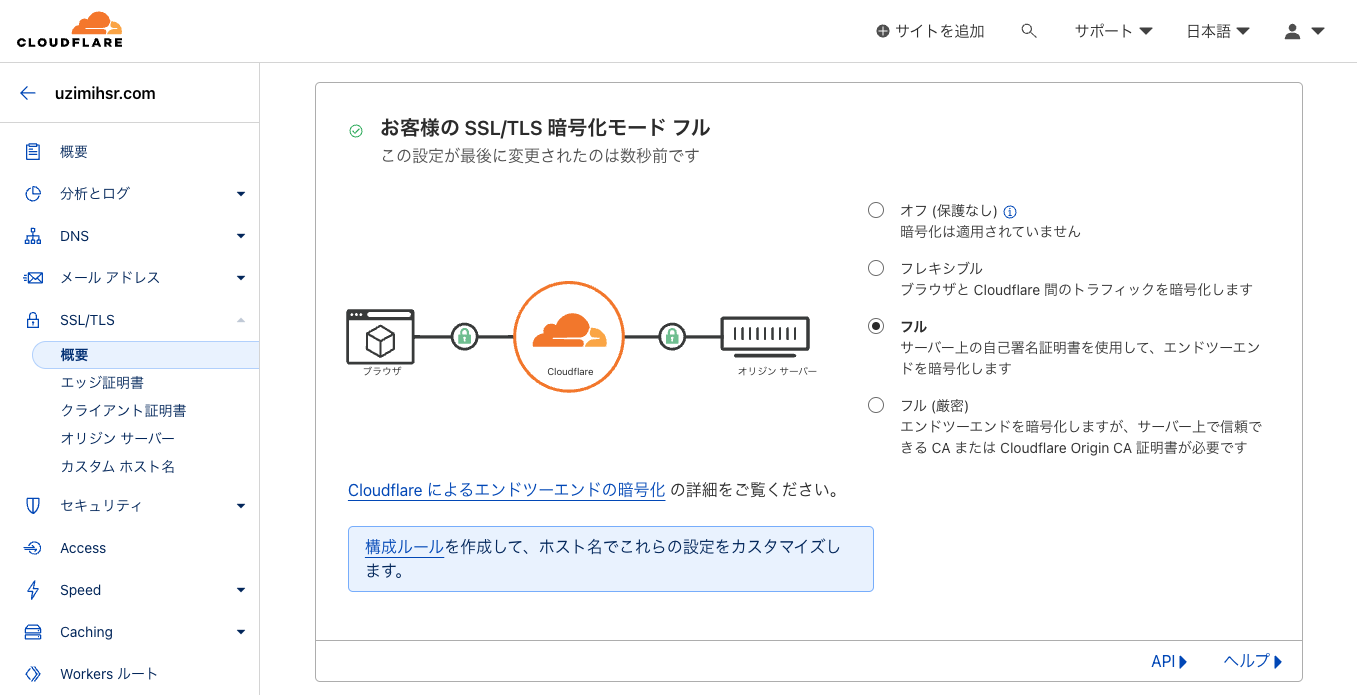Screen dimensions: 1357x695
Task: Expand the Caching section arrow
Action: tap(241, 632)
